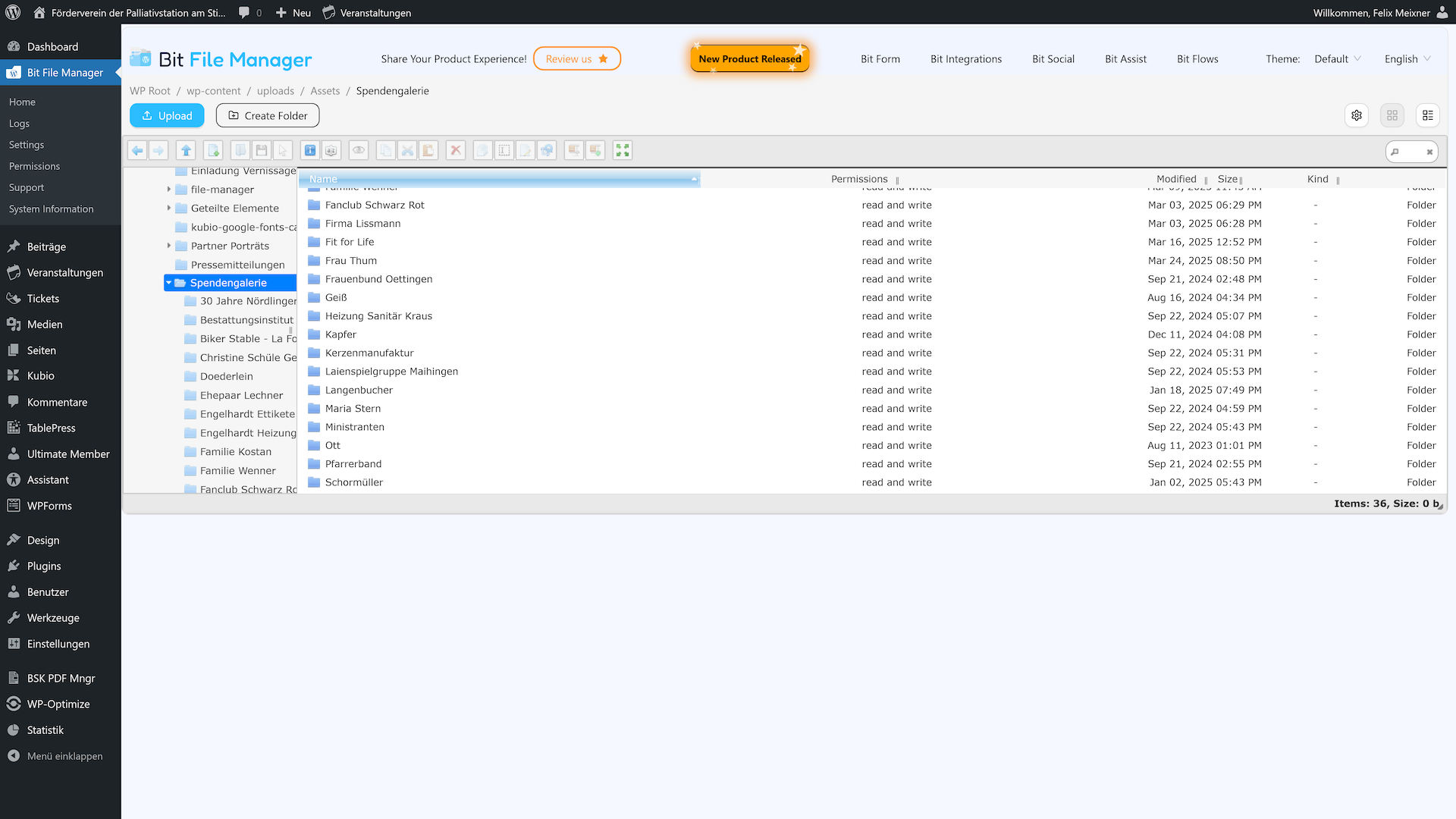Click the paste clipboard icon

(428, 150)
